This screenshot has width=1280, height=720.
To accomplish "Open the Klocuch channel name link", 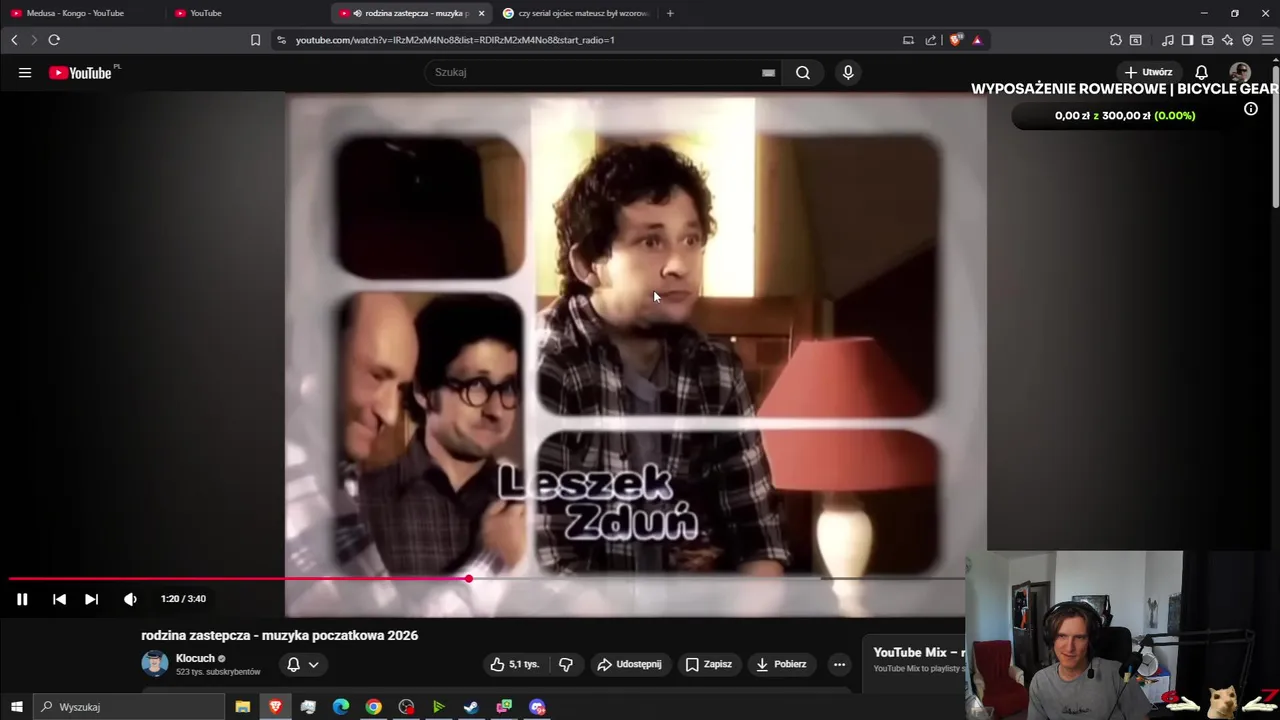I will (195, 658).
